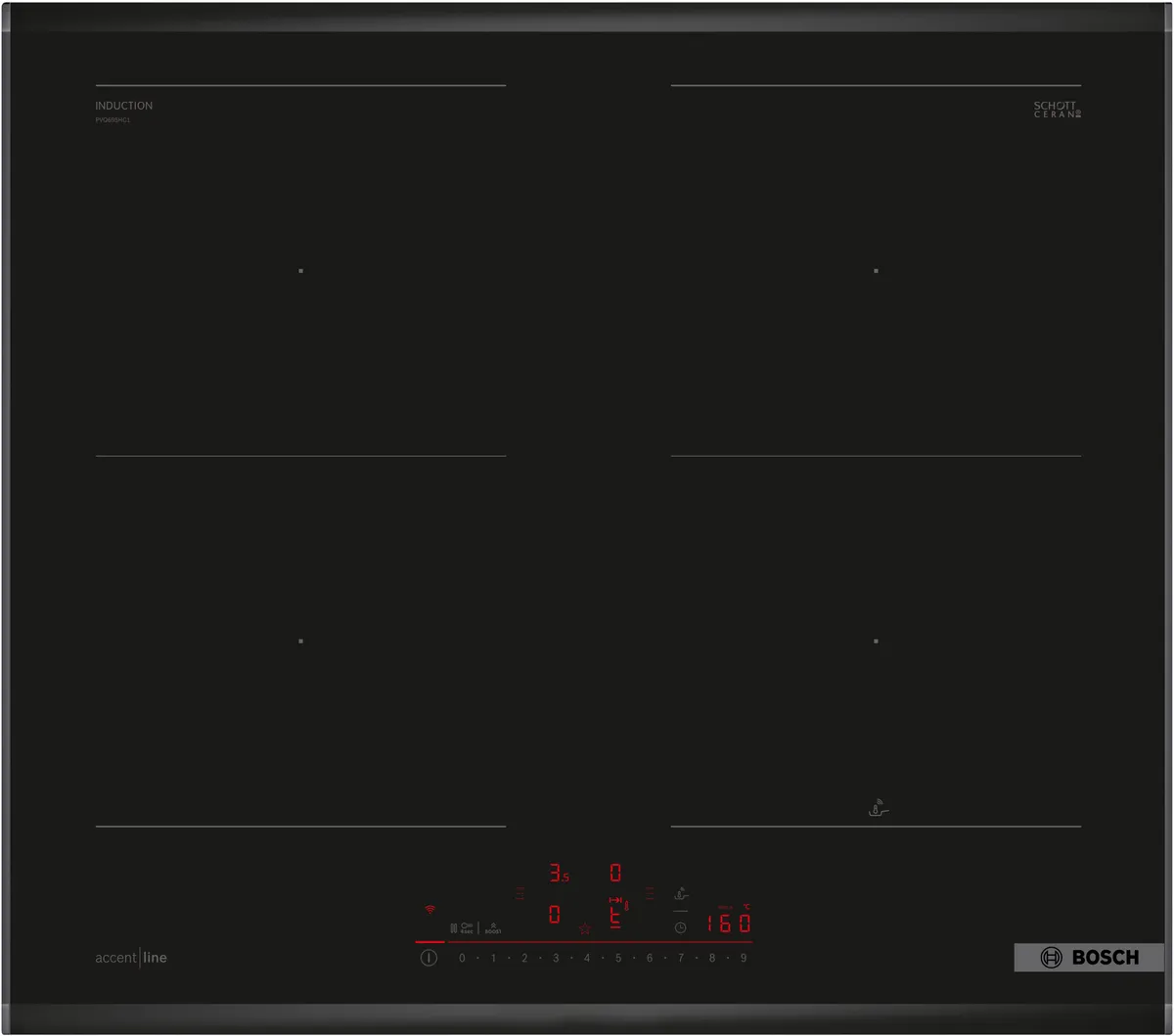Tap the frying sensor symbol on the glass
This screenshot has width=1174, height=1036.
[x=878, y=806]
